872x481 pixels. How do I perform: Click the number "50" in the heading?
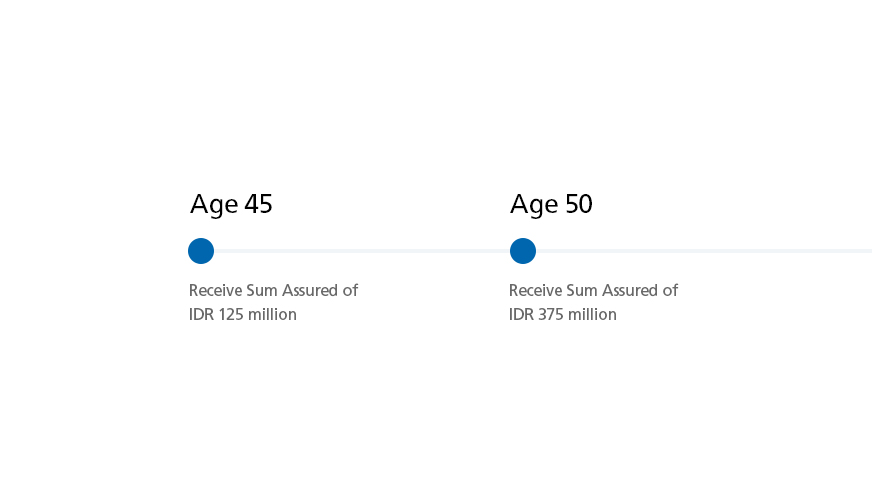click(578, 204)
